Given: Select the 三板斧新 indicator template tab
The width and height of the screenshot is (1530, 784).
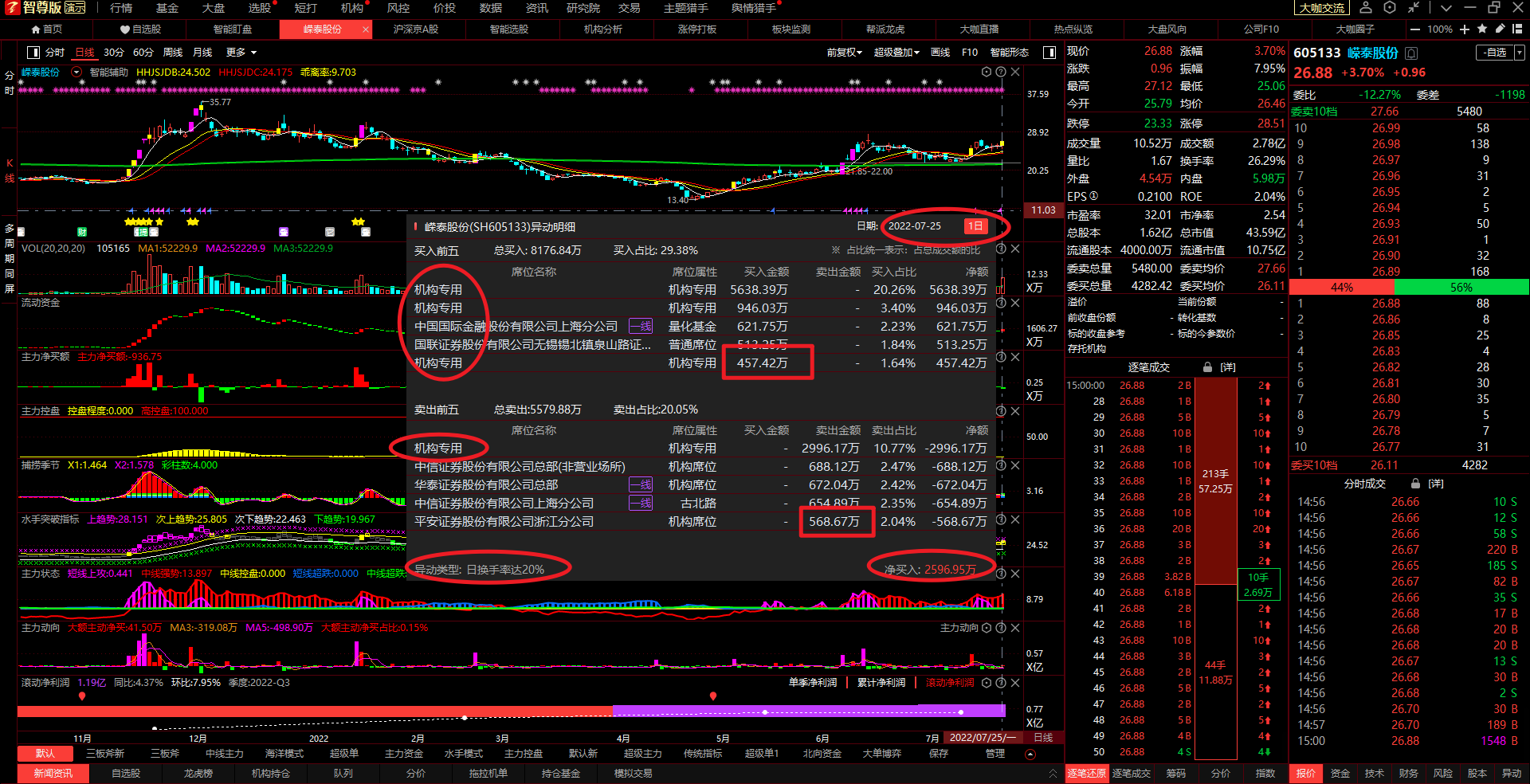Looking at the screenshot, I should [105, 754].
